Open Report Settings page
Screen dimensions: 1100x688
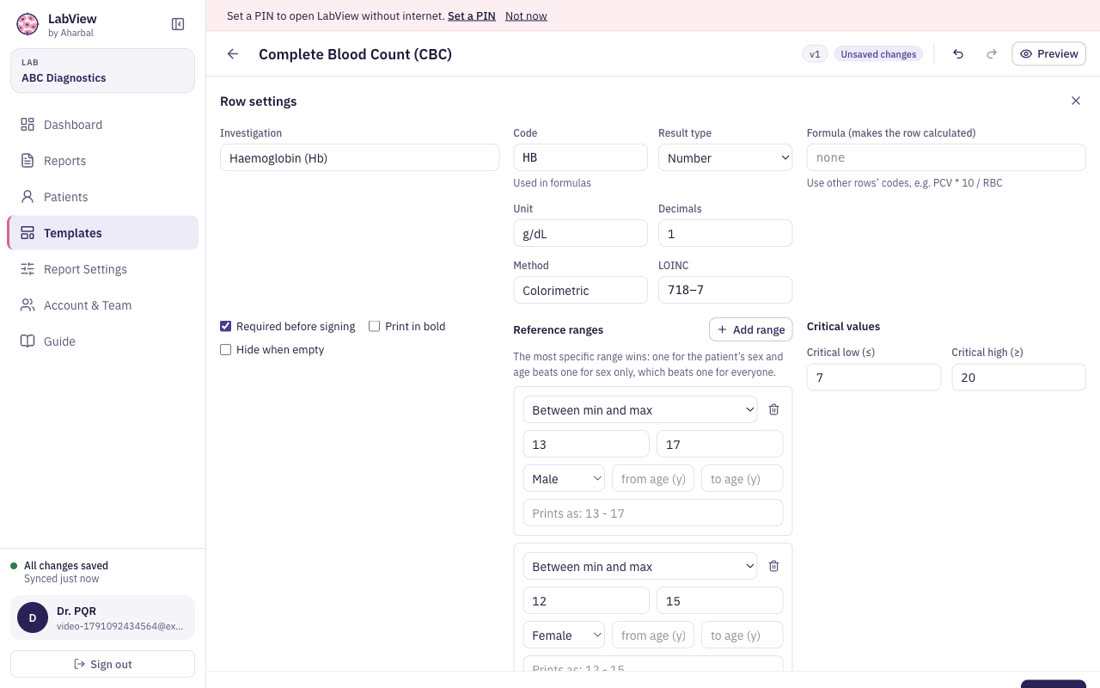pyautogui.click(x=102, y=269)
